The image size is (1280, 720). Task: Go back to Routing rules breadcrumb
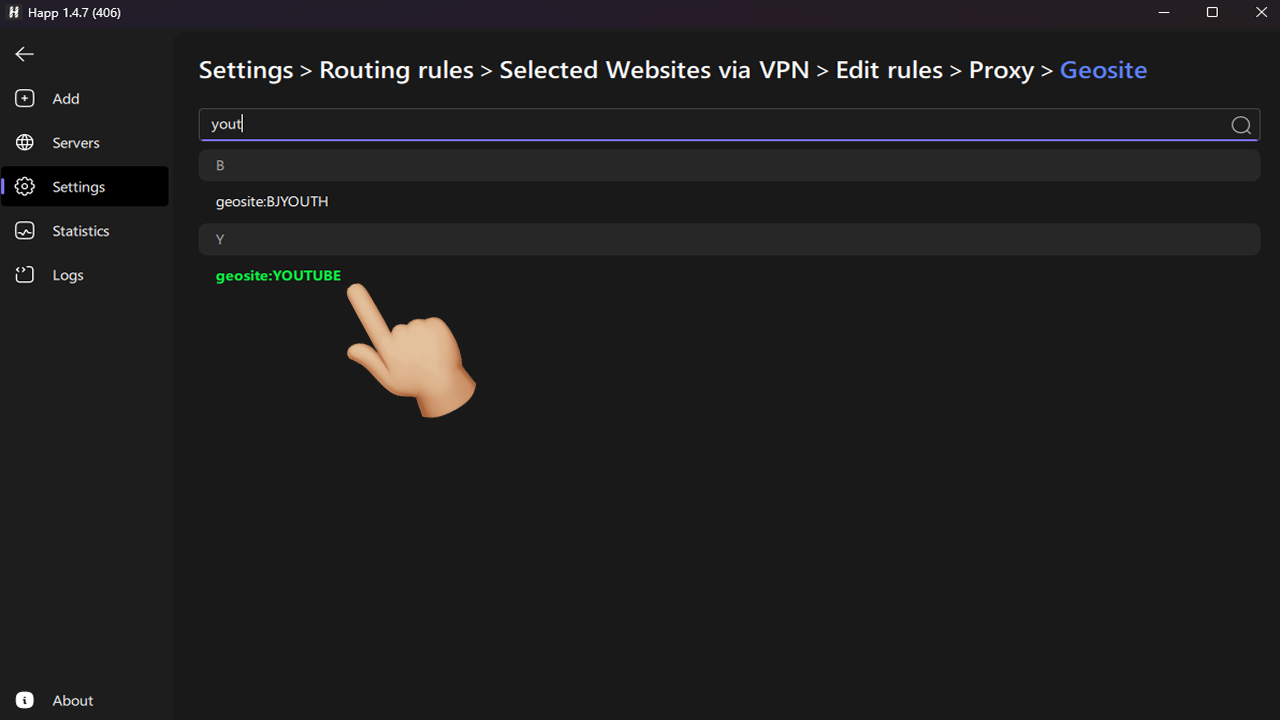tap(396, 70)
